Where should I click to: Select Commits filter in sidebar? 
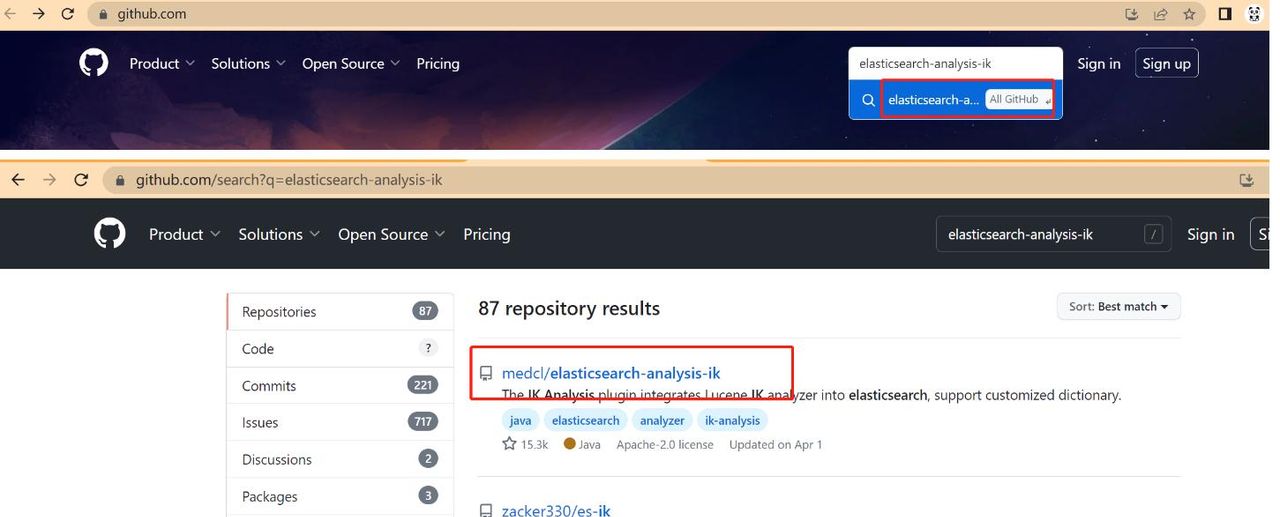point(340,385)
